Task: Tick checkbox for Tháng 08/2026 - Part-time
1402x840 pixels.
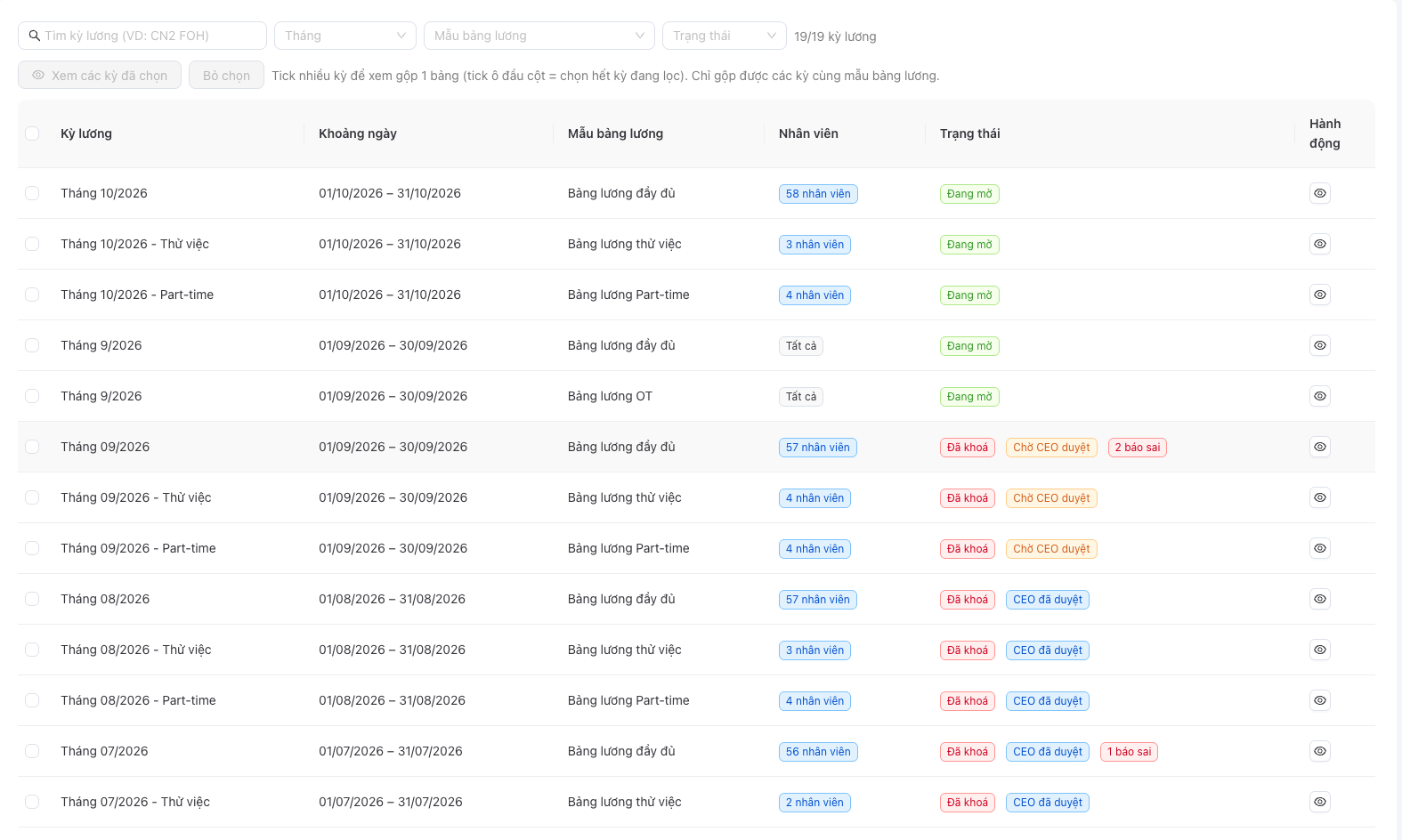Action: [x=32, y=700]
